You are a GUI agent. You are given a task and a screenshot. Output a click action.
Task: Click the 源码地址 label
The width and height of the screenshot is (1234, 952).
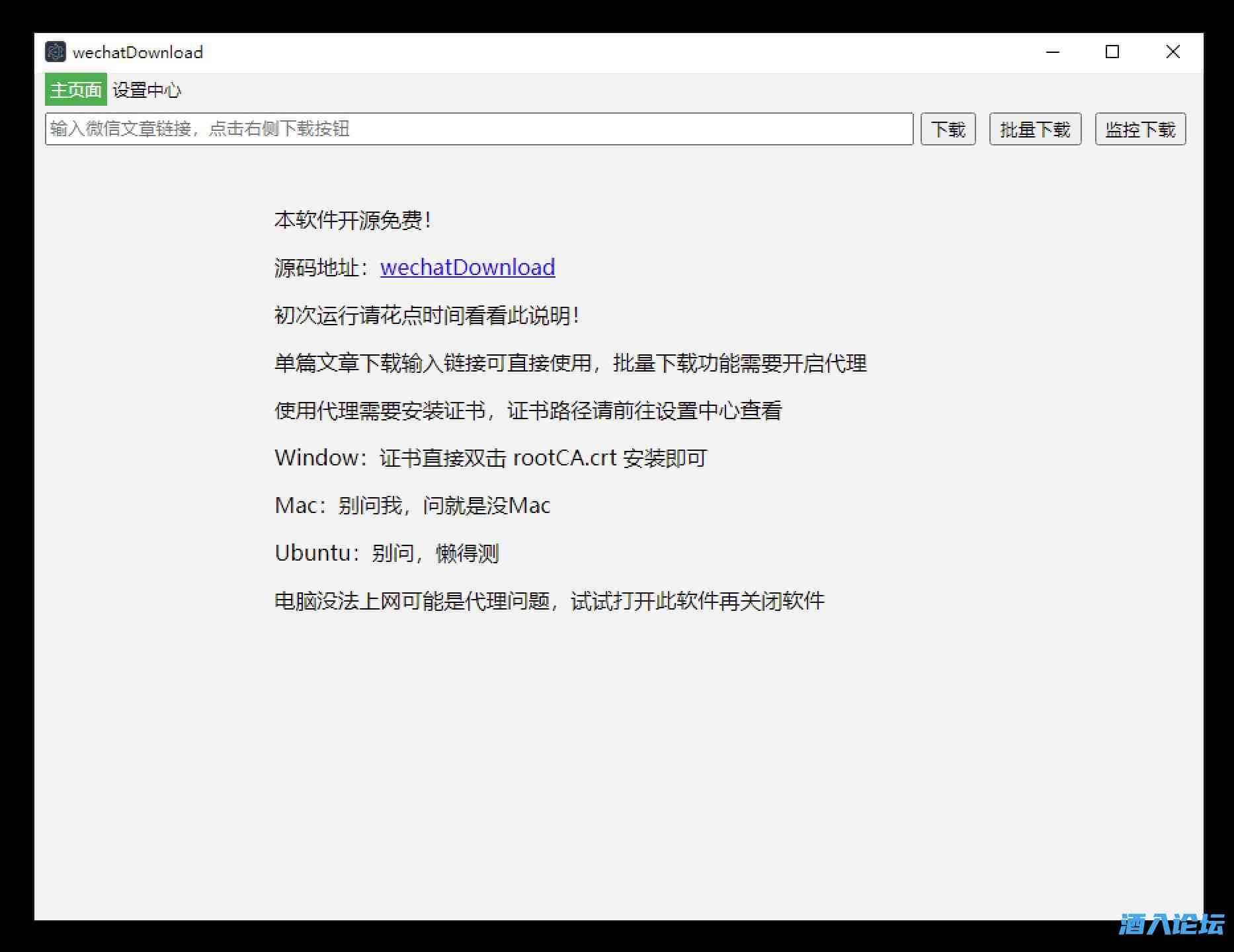[324, 268]
